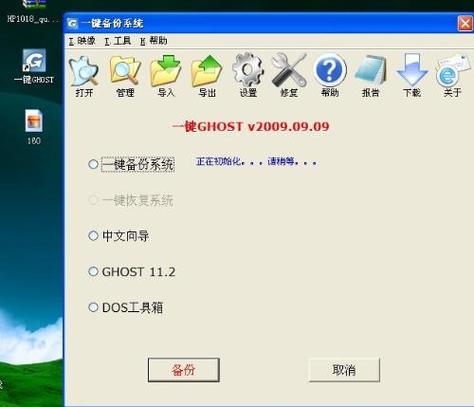This screenshot has height=407, width=474.
Task: Click the 备份 (Backup) button
Action: 184,370
